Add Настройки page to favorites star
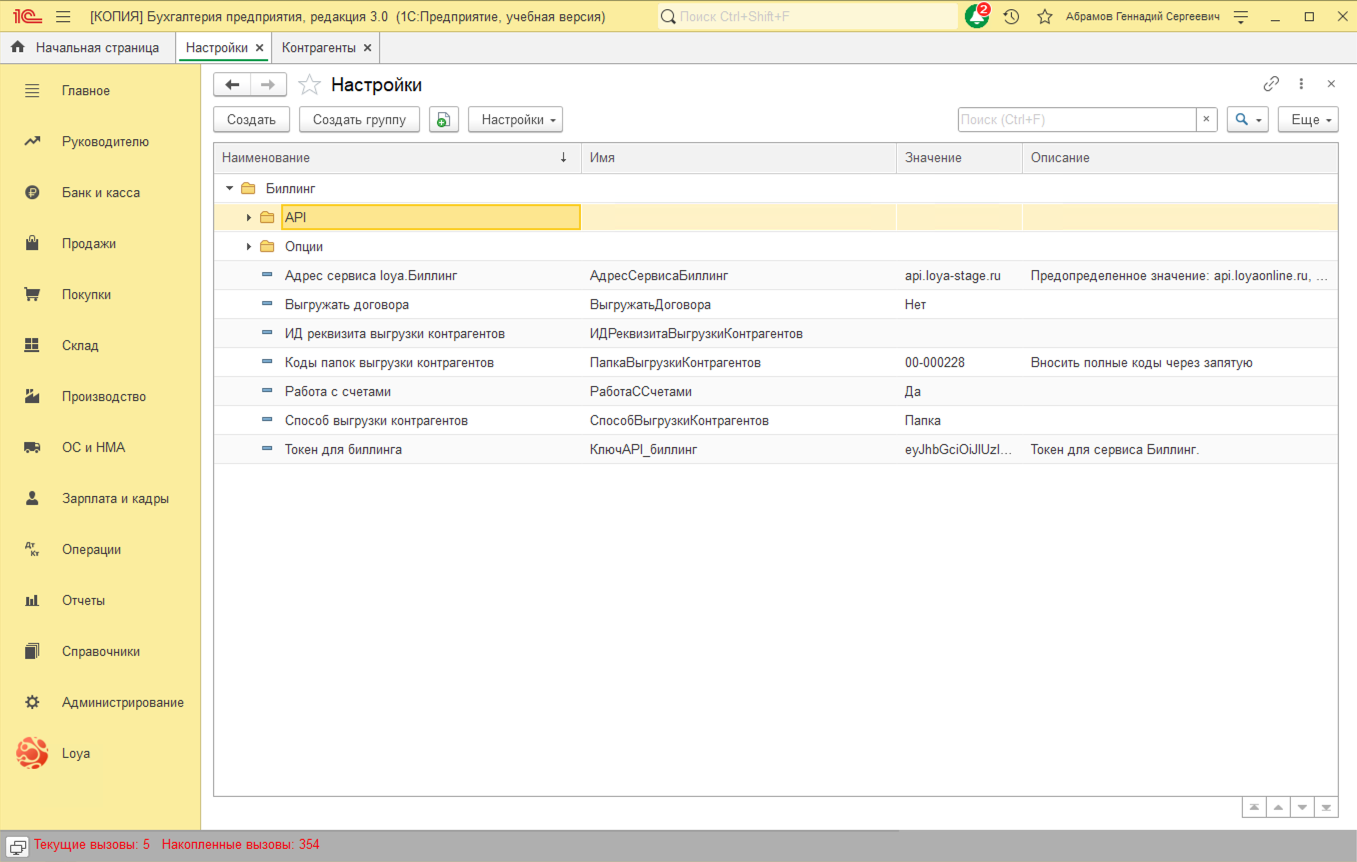 coord(310,85)
